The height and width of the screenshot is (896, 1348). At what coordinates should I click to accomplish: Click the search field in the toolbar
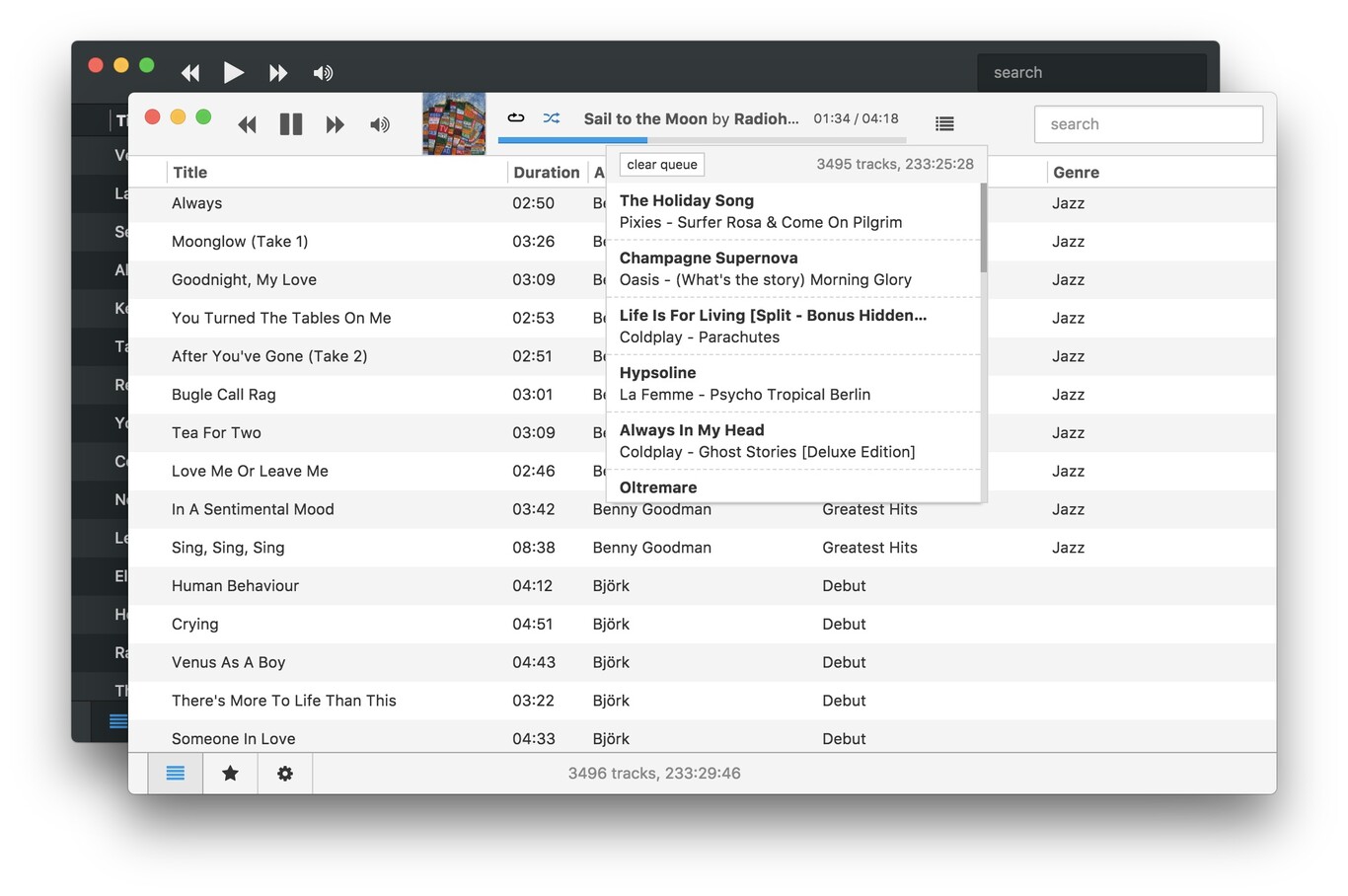pos(1148,123)
